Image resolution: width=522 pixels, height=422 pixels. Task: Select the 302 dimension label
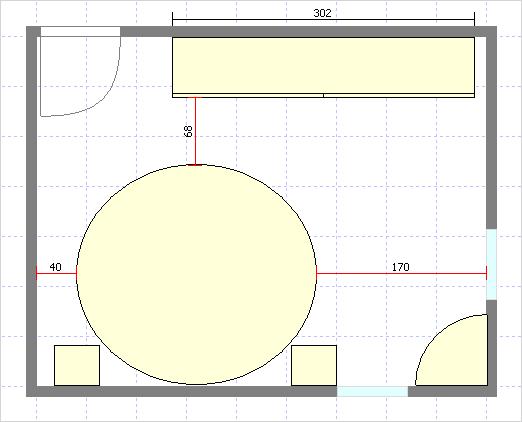322,13
